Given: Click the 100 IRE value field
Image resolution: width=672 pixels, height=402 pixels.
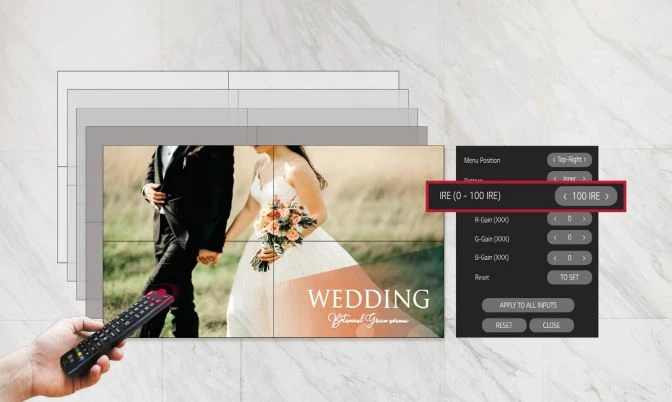Looking at the screenshot, I should click(586, 196).
